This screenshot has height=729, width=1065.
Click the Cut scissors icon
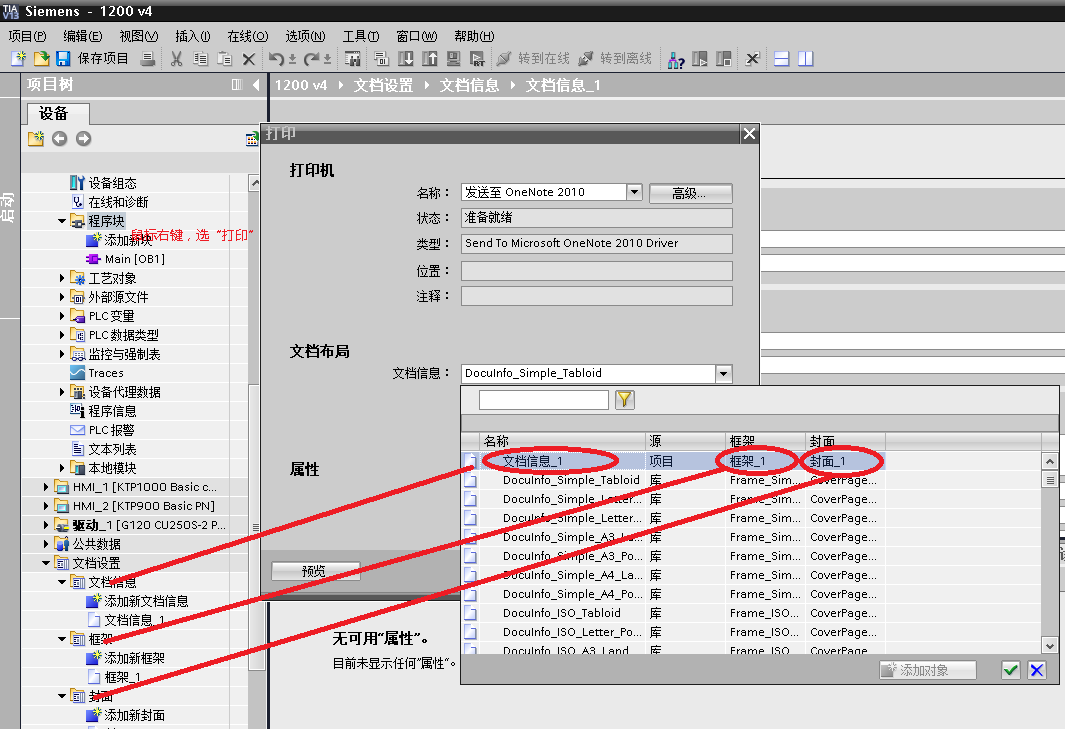pos(176,59)
